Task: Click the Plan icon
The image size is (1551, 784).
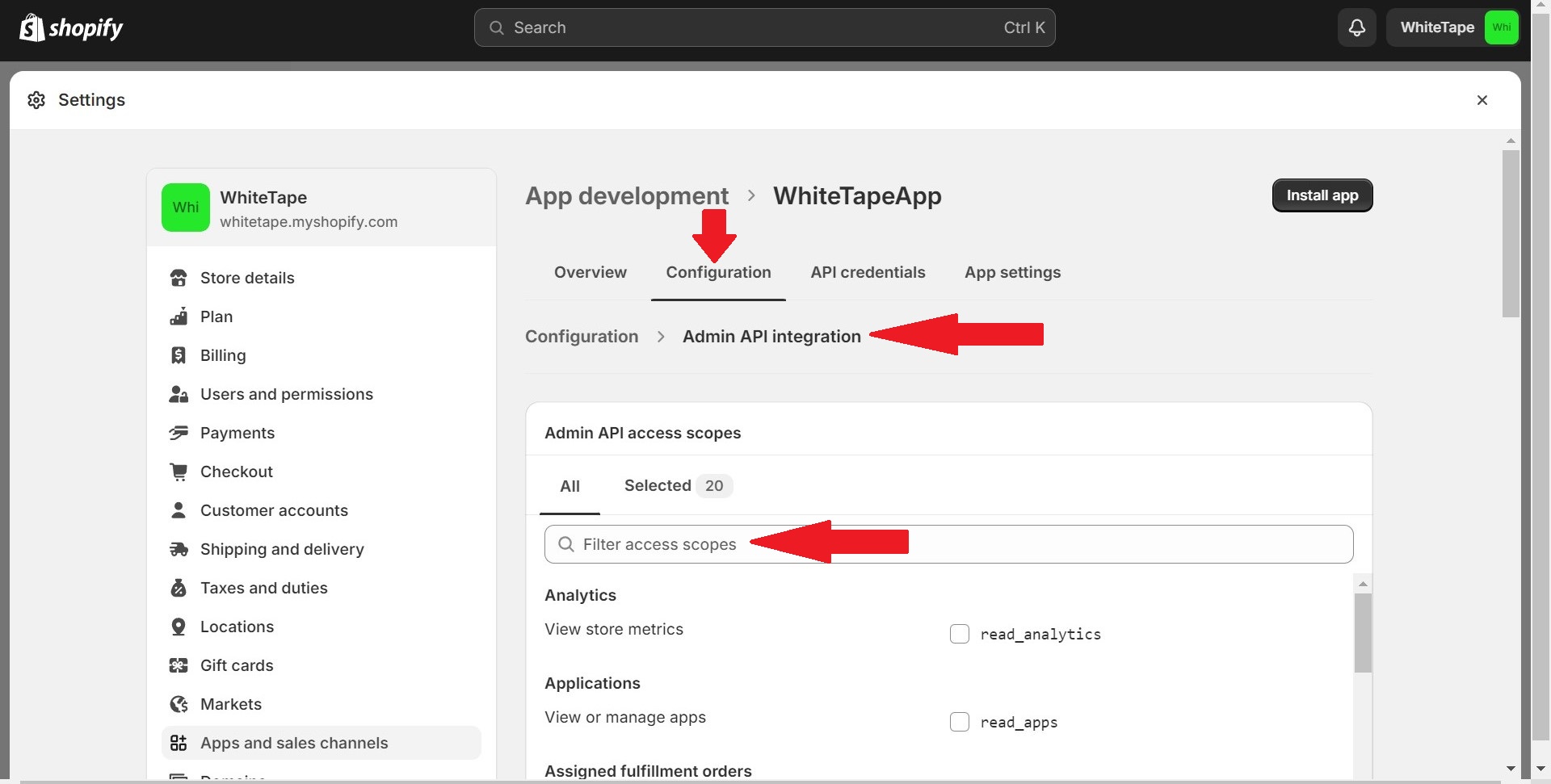Action: 179,317
